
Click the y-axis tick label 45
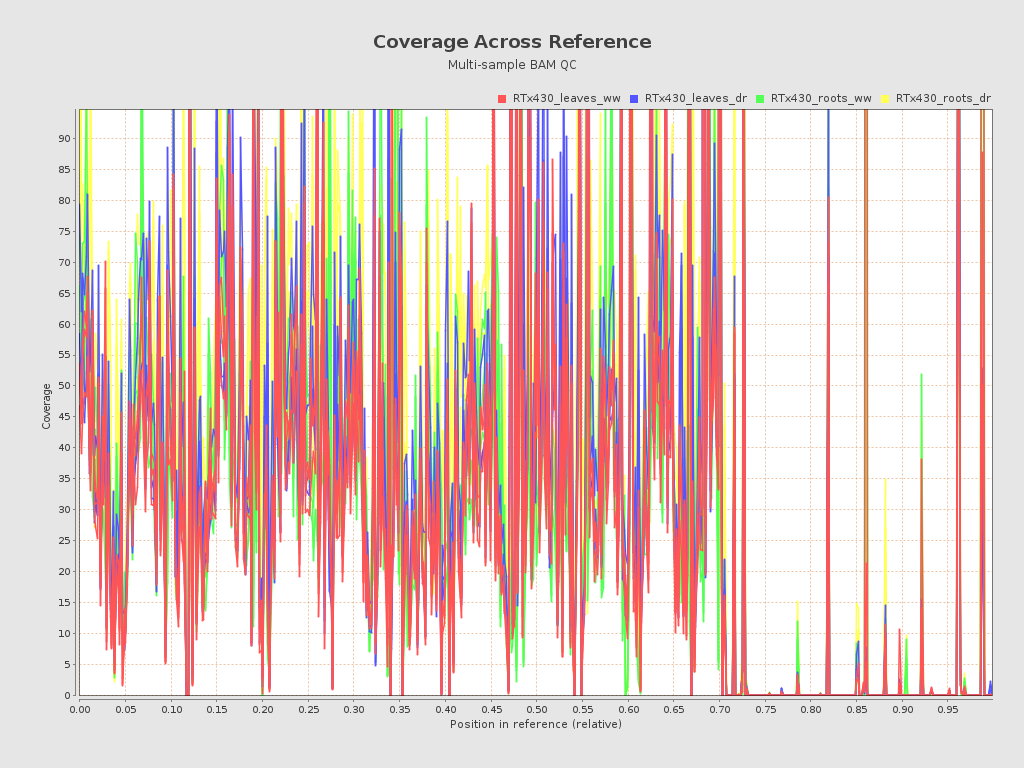pyautogui.click(x=64, y=417)
